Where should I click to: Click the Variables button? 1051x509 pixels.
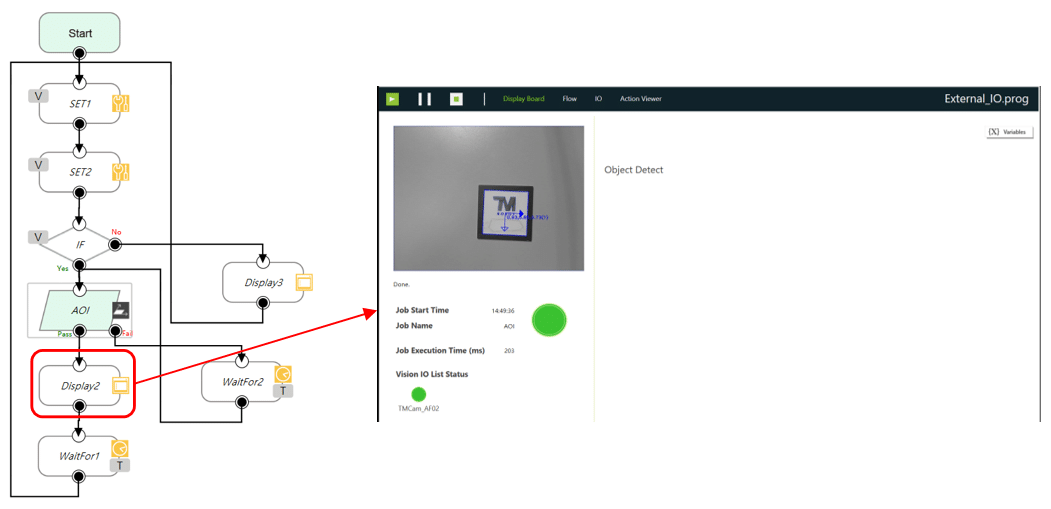pyautogui.click(x=1009, y=132)
